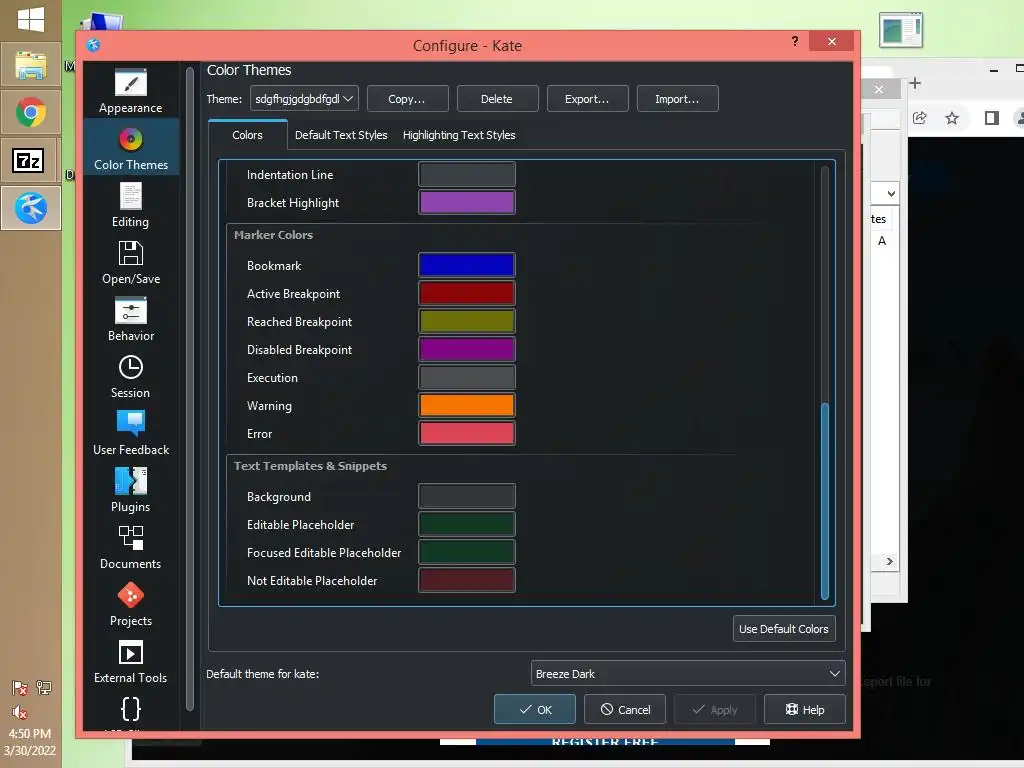The height and width of the screenshot is (768, 1024).
Task: Click the share icon in browser toolbar
Action: [920, 118]
